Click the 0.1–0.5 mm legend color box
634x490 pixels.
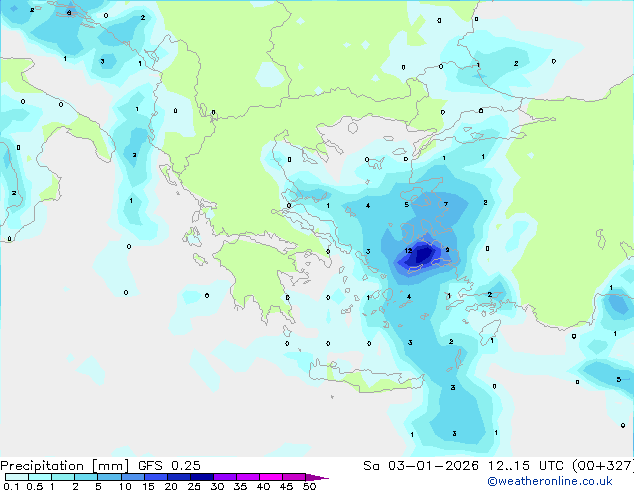click(x=17, y=477)
